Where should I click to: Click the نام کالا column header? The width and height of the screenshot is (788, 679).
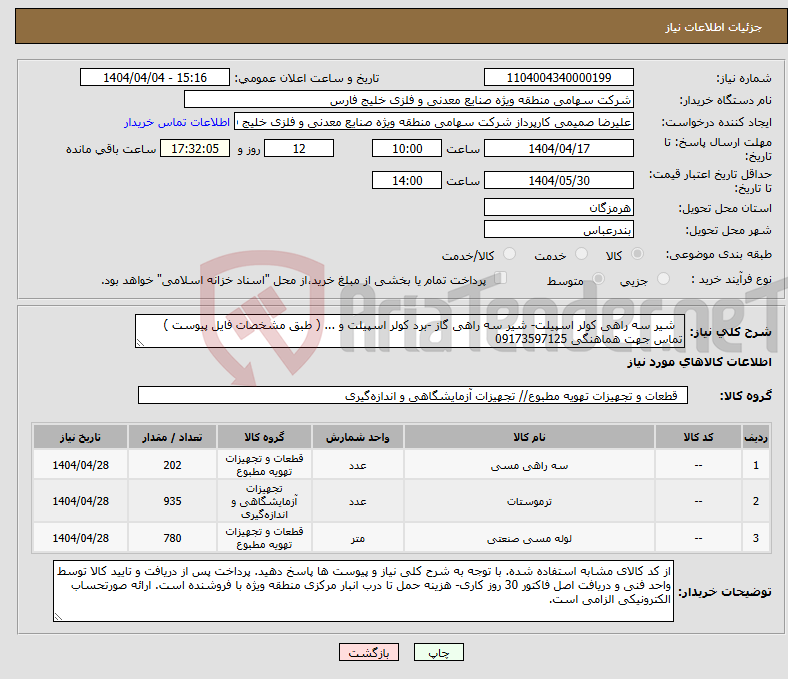[x=529, y=437]
